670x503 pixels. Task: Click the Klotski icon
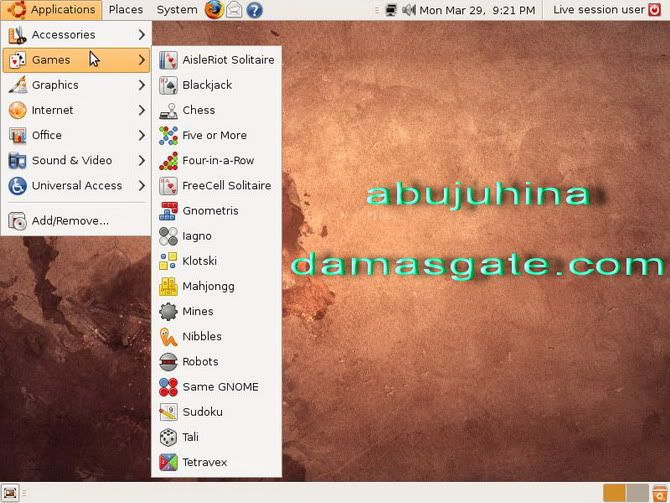168,261
